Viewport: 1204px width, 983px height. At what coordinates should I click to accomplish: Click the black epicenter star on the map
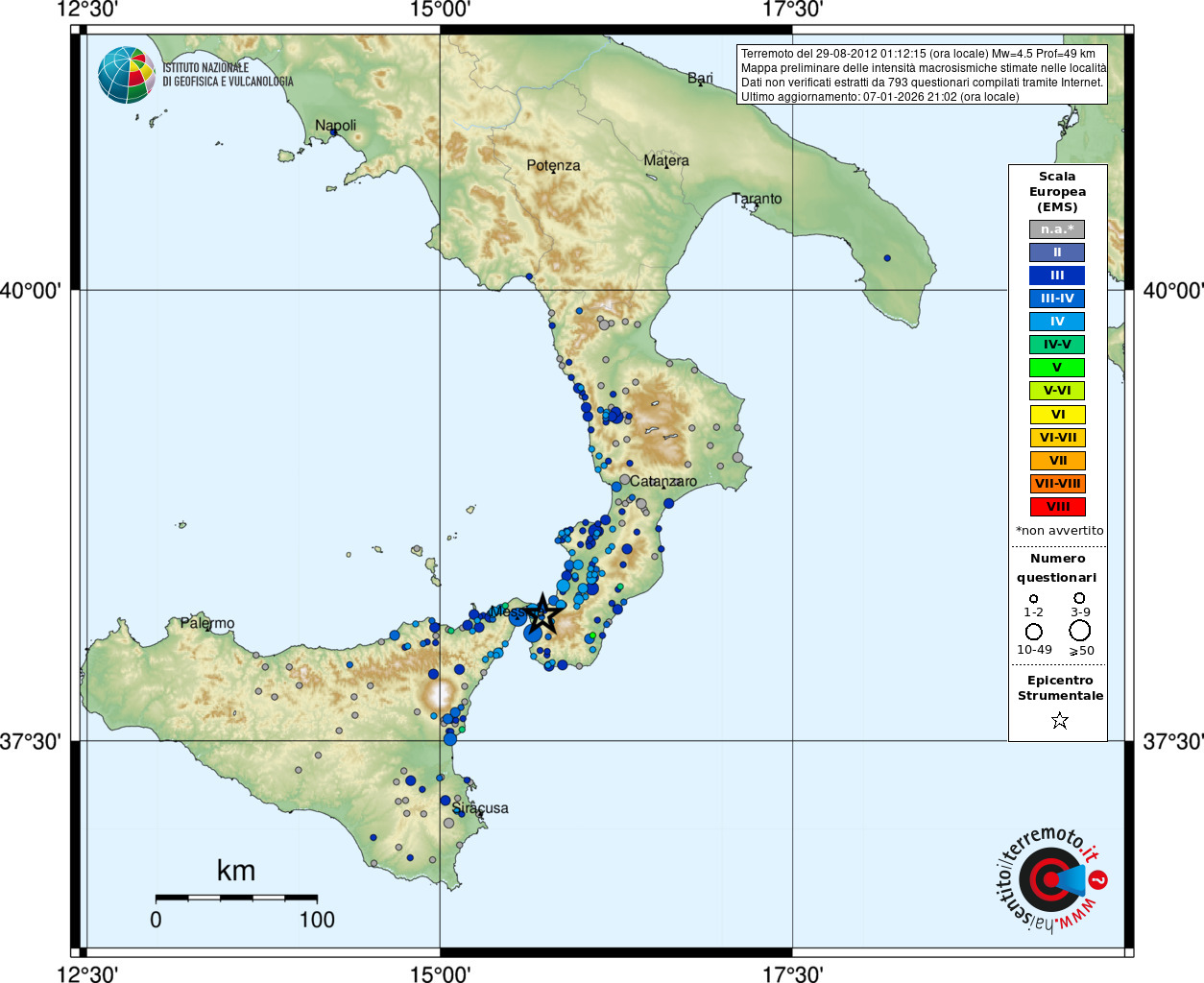[x=543, y=613]
